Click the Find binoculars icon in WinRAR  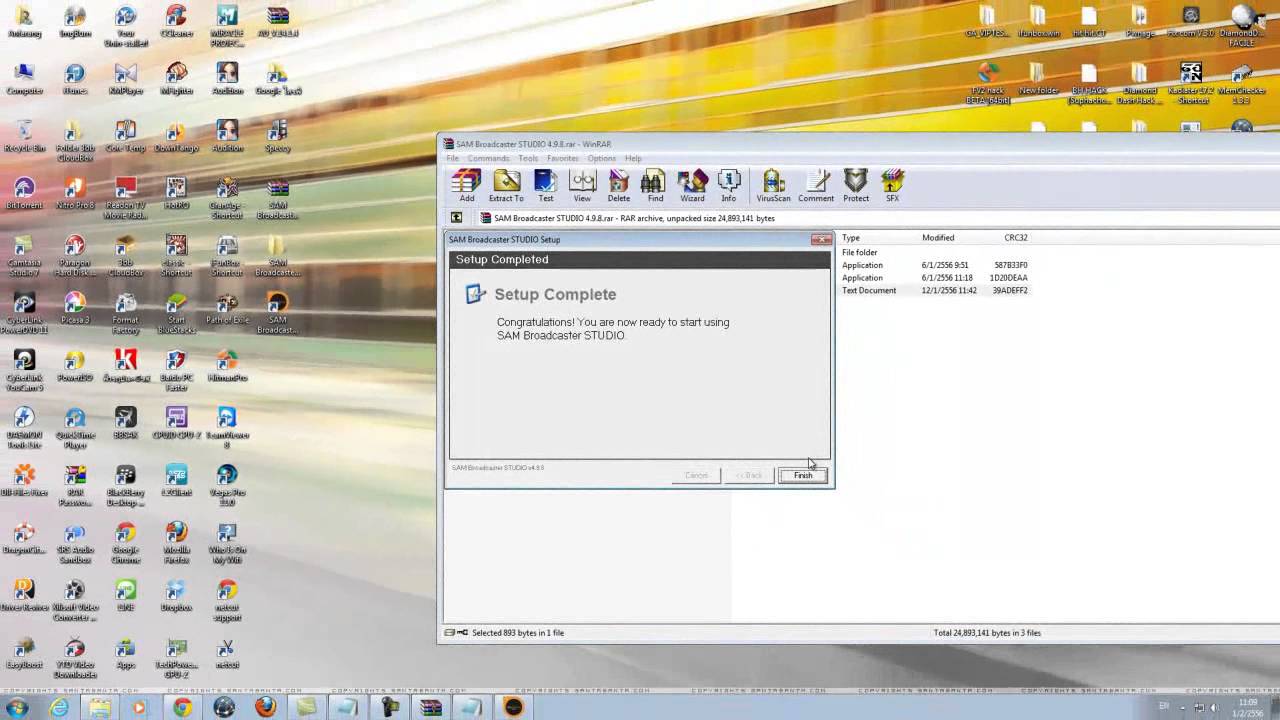pos(654,186)
